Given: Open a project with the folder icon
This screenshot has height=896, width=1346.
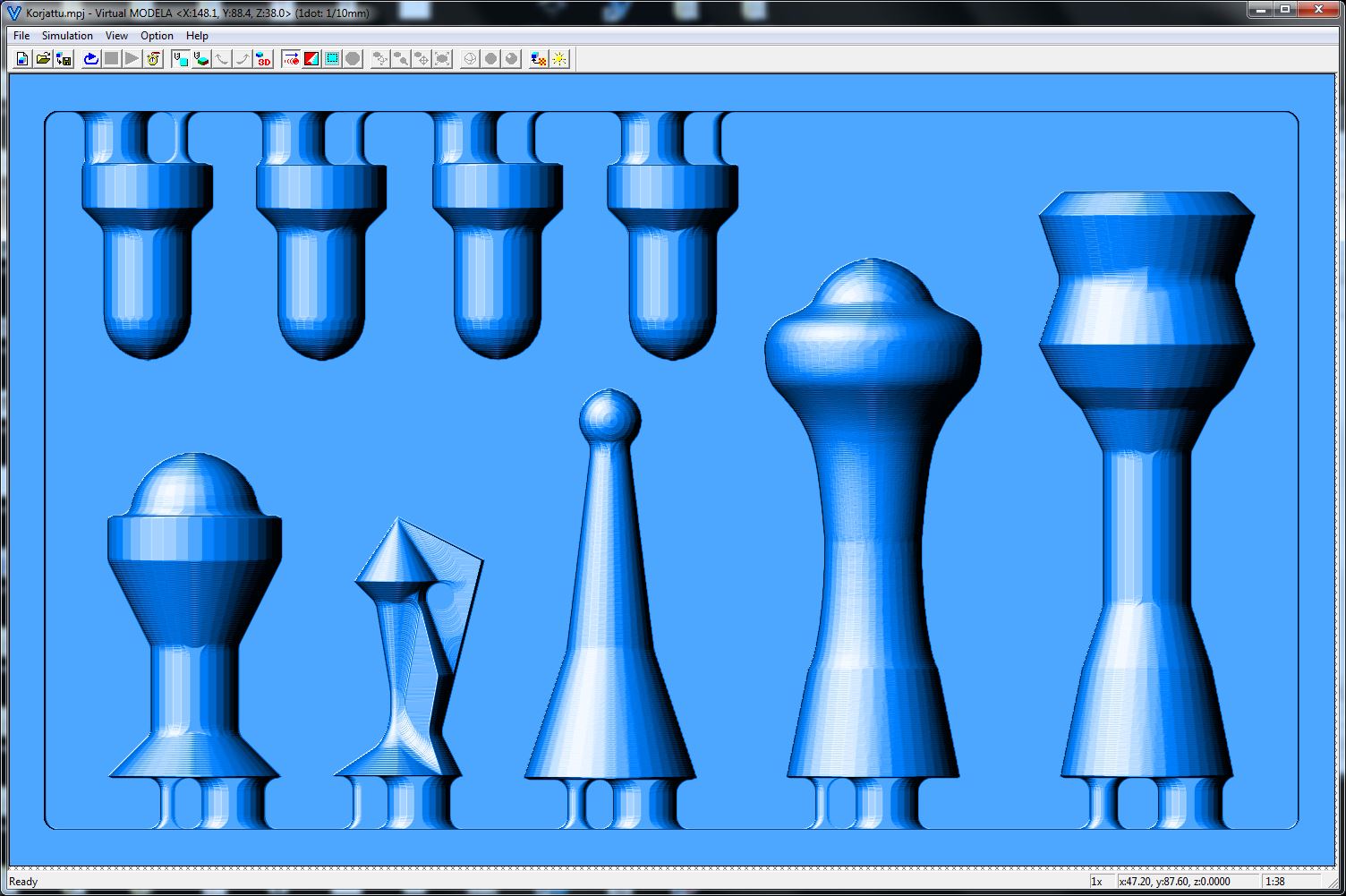Looking at the screenshot, I should point(43,59).
